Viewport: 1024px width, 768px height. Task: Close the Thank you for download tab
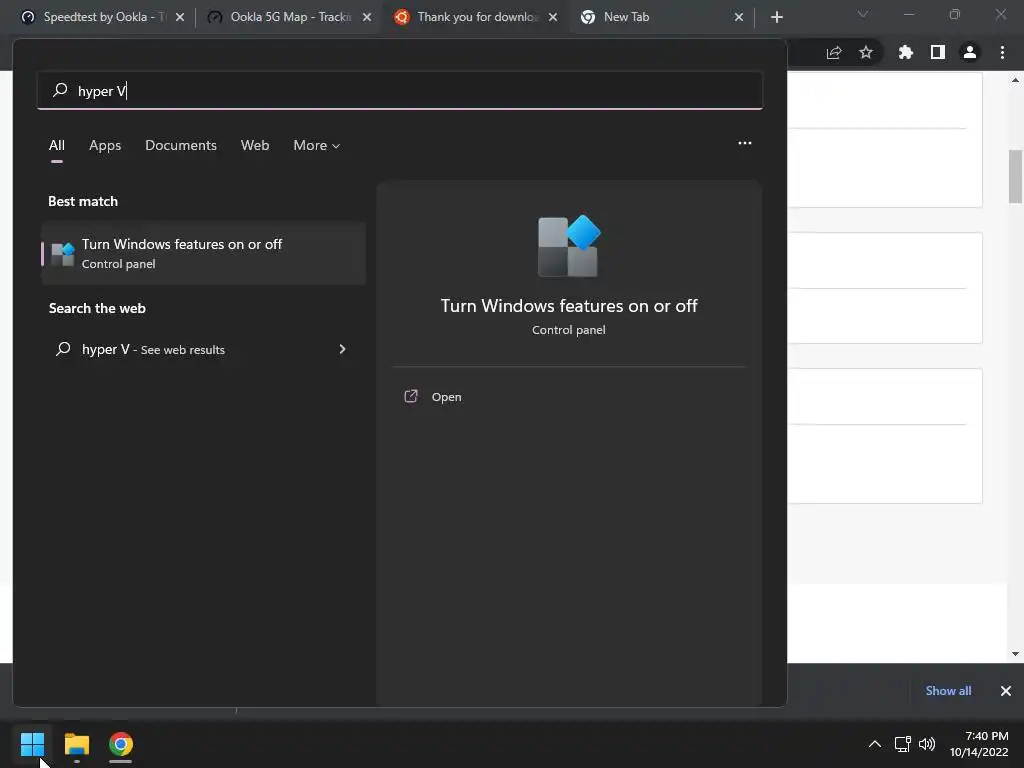coord(552,17)
